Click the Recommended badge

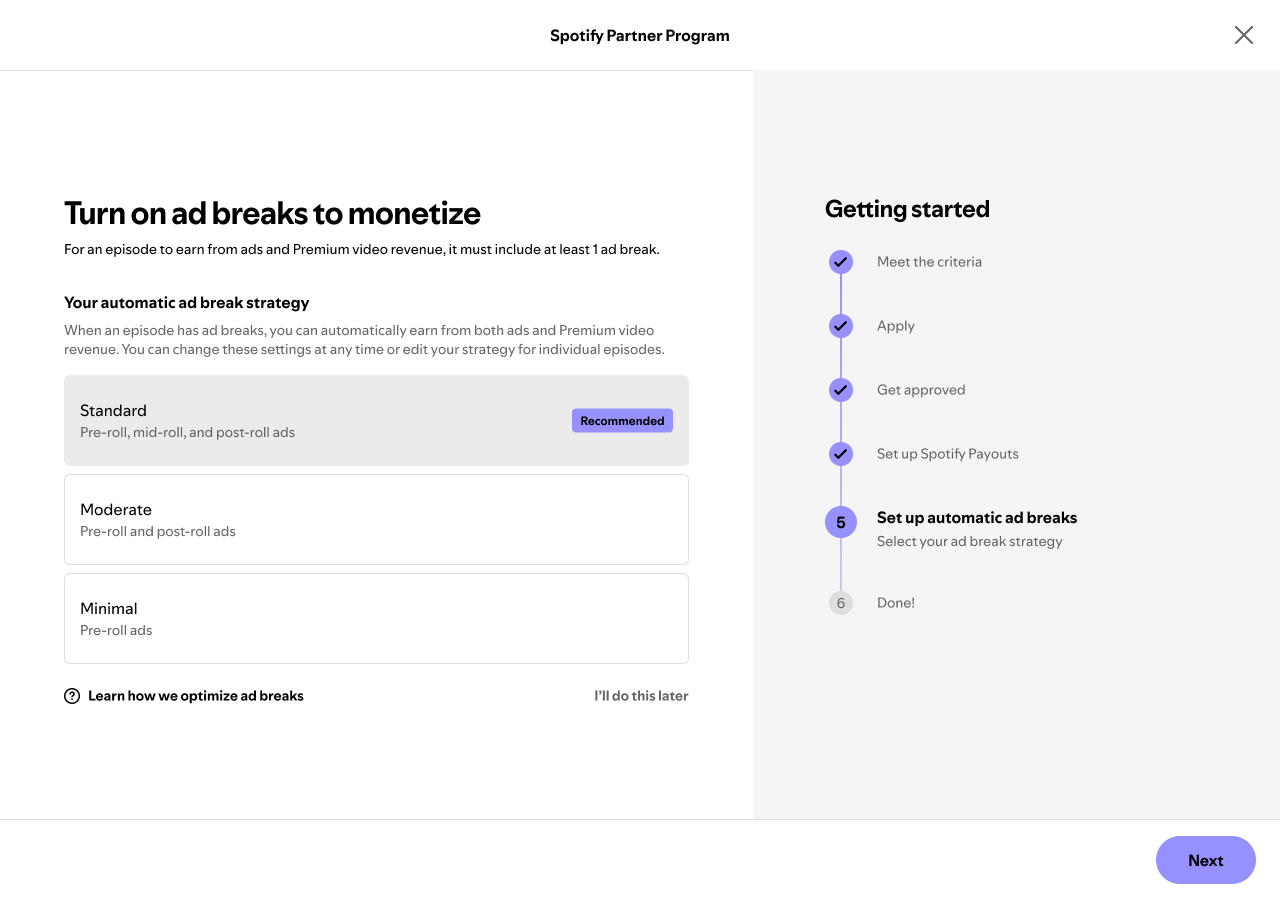pyautogui.click(x=622, y=421)
